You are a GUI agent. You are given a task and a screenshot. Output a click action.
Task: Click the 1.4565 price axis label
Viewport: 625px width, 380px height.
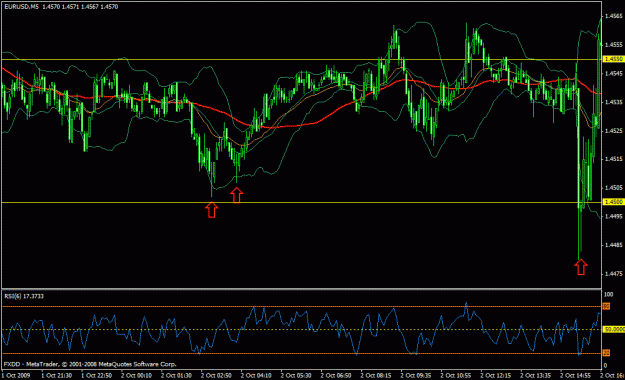614,16
